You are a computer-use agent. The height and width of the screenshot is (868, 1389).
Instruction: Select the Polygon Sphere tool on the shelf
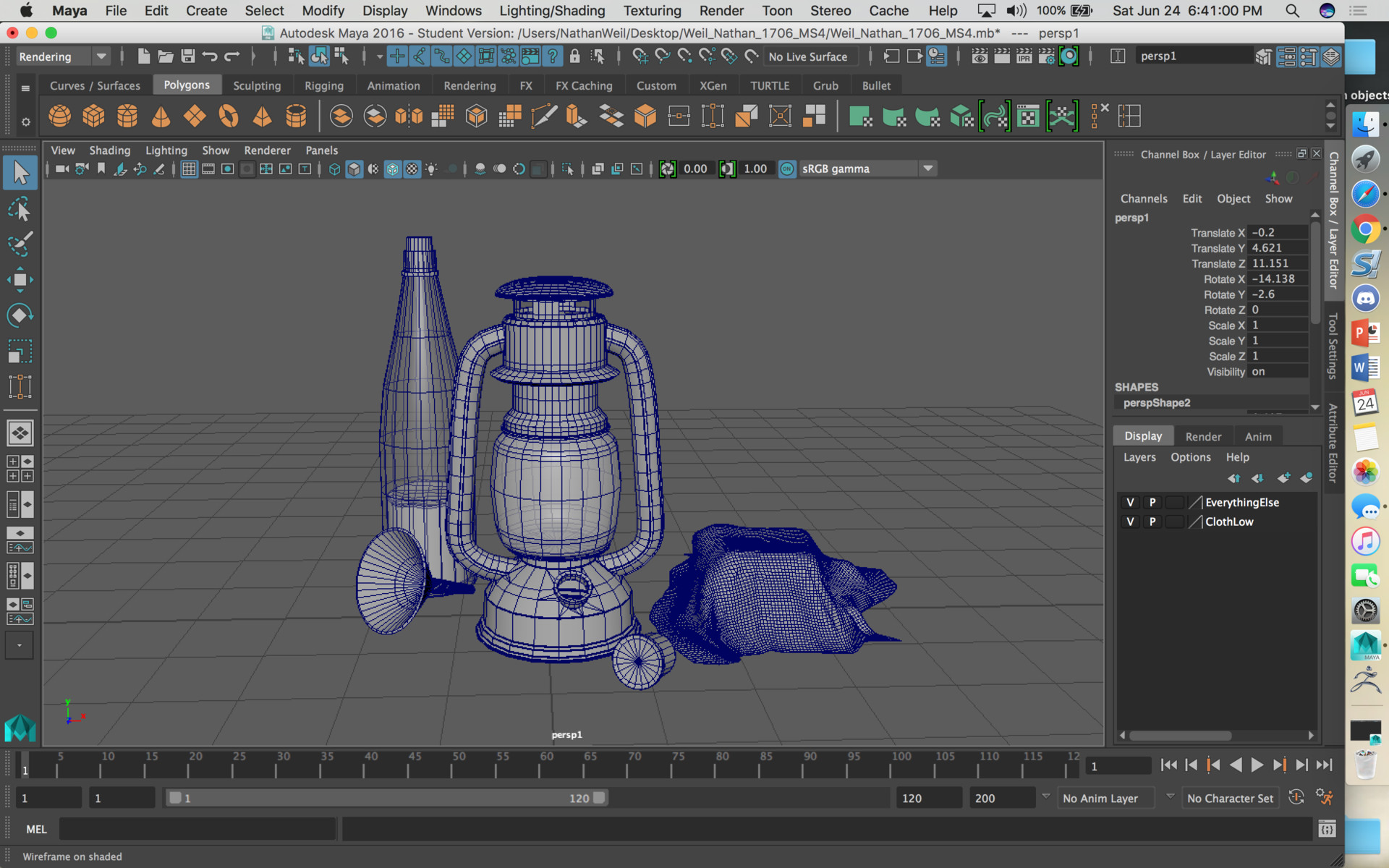point(59,116)
